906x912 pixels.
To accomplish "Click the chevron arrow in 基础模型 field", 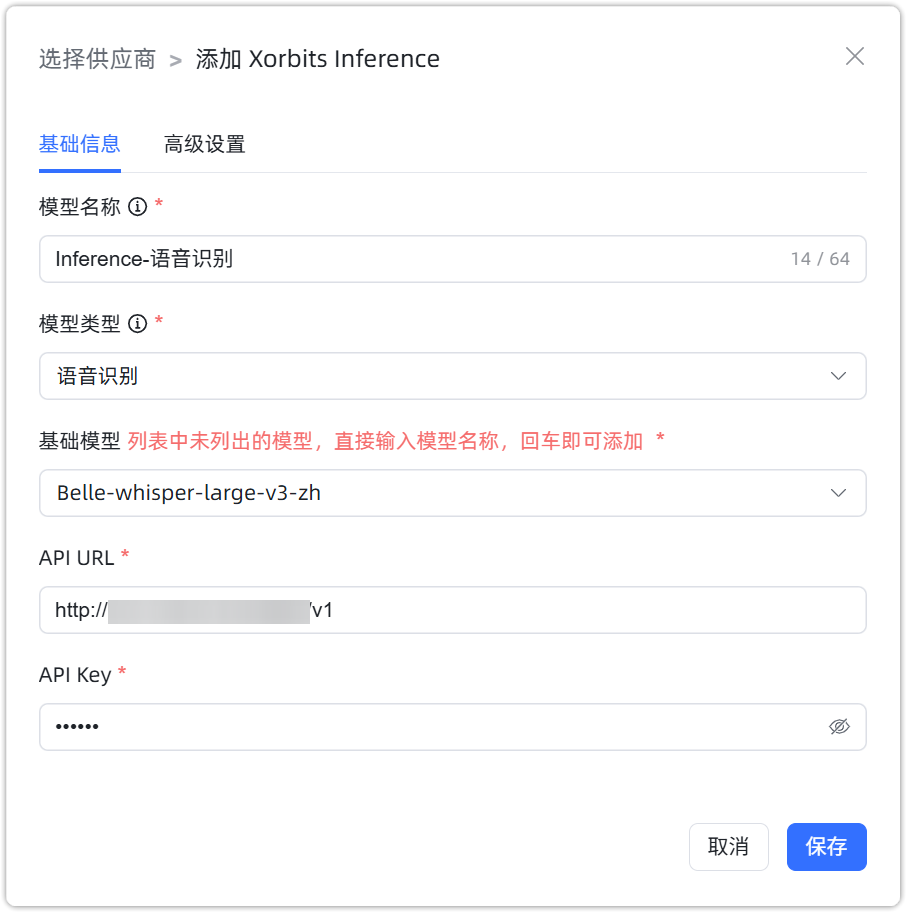I will pos(839,493).
